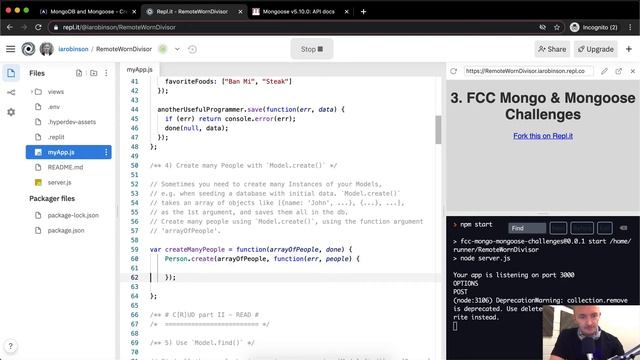Open the settings gear in sidebar

point(11,112)
